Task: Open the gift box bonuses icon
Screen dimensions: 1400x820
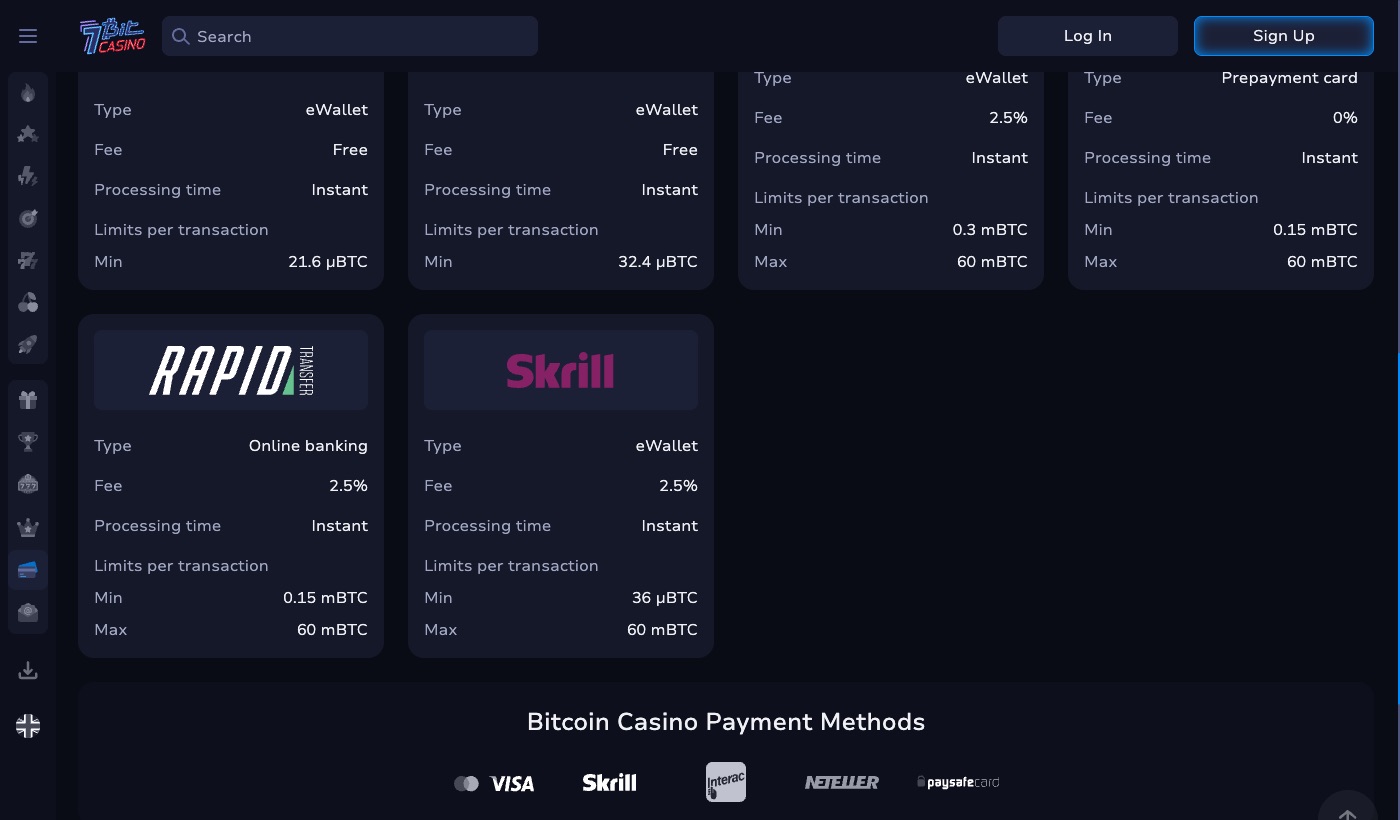Action: coord(28,401)
